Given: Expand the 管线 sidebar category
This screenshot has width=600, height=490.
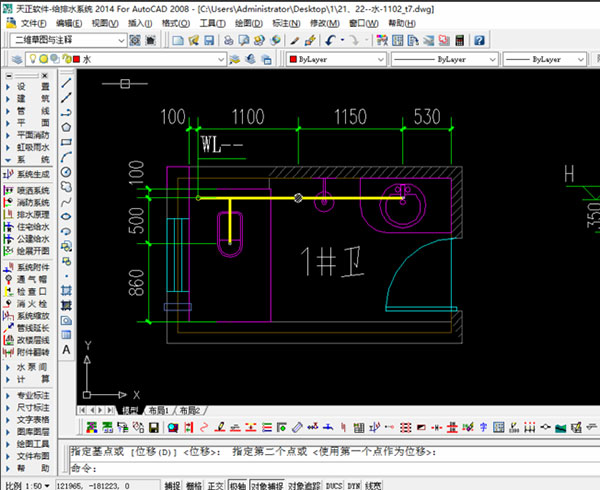Looking at the screenshot, I should point(32,110).
